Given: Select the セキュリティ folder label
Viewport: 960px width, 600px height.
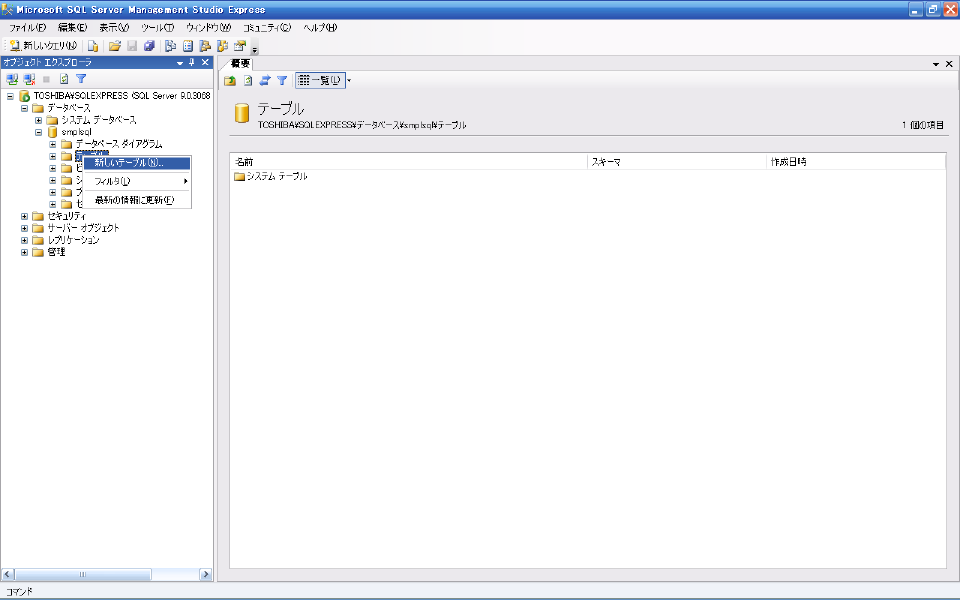Looking at the screenshot, I should click(67, 216).
